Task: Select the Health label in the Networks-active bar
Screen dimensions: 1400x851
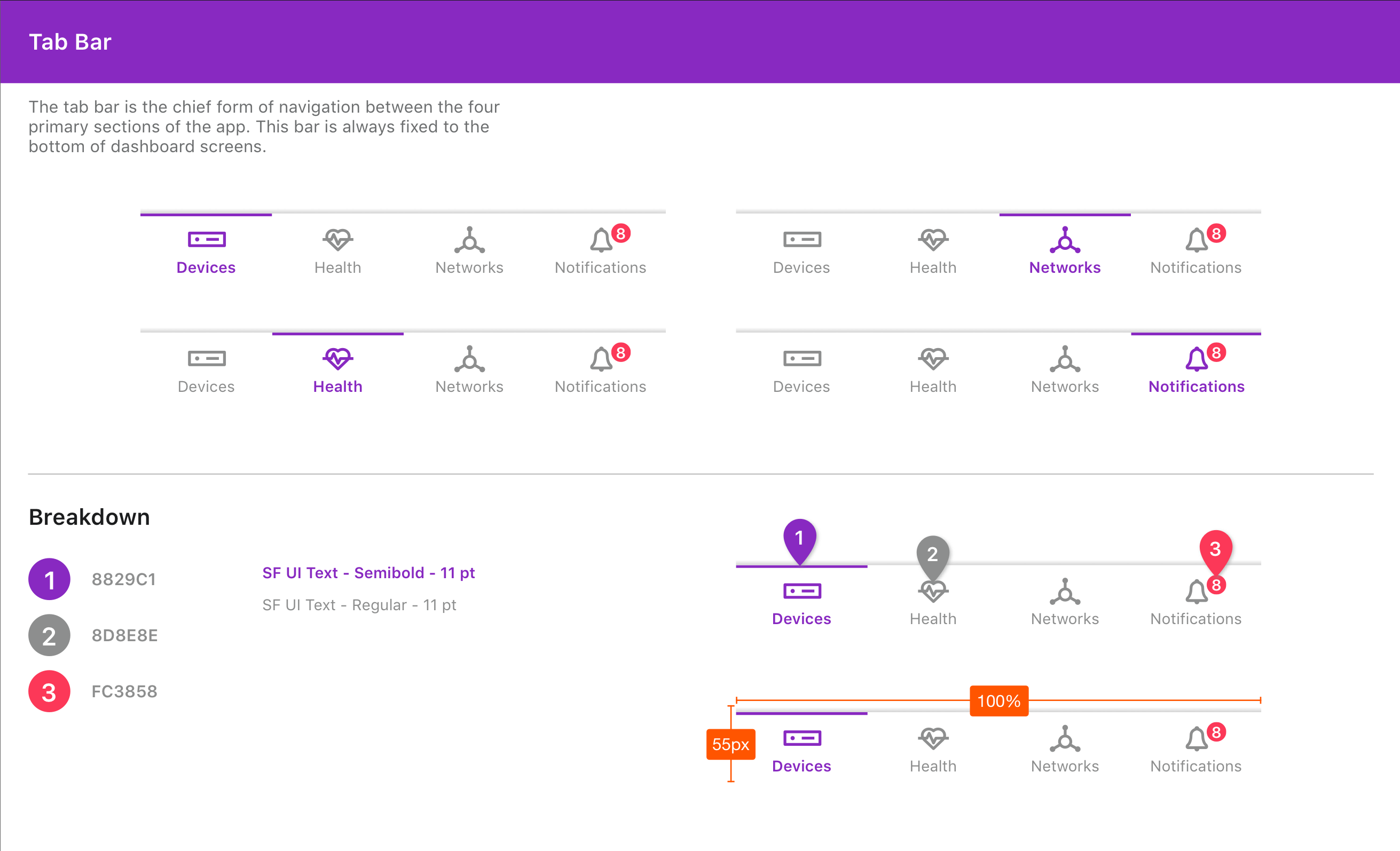Action: (x=933, y=267)
